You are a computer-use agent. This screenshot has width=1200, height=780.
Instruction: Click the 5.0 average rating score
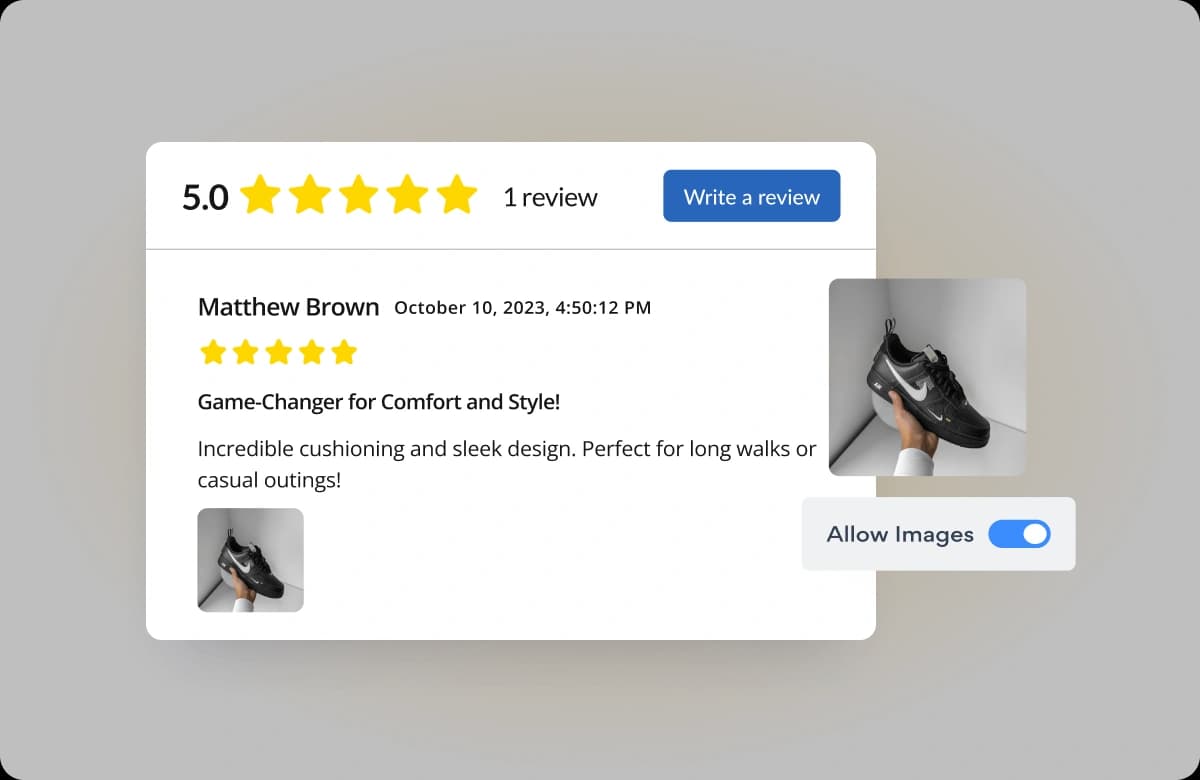pos(205,197)
